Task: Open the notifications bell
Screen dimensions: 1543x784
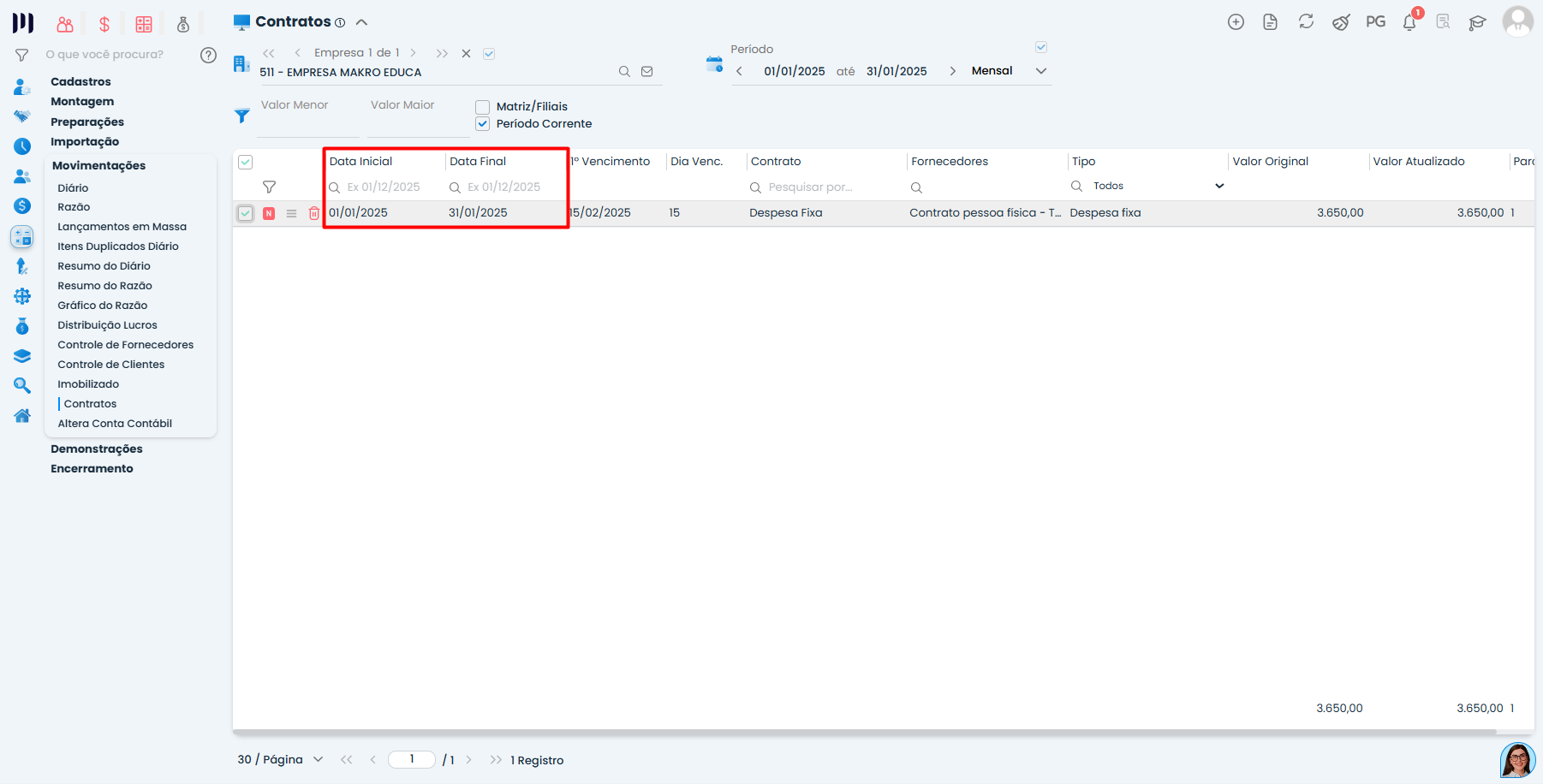Action: 1409,22
